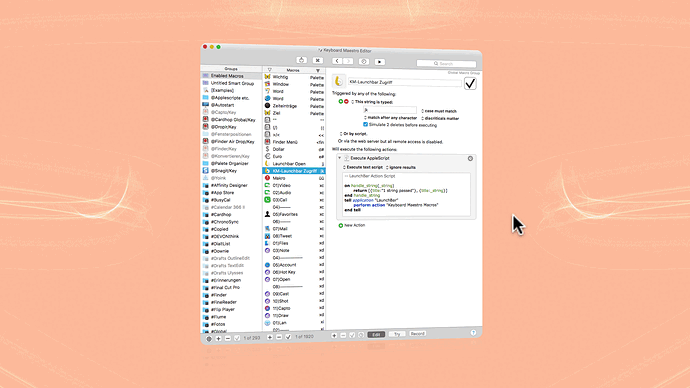Open the 'Execute text script' popup

pyautogui.click(x=363, y=167)
